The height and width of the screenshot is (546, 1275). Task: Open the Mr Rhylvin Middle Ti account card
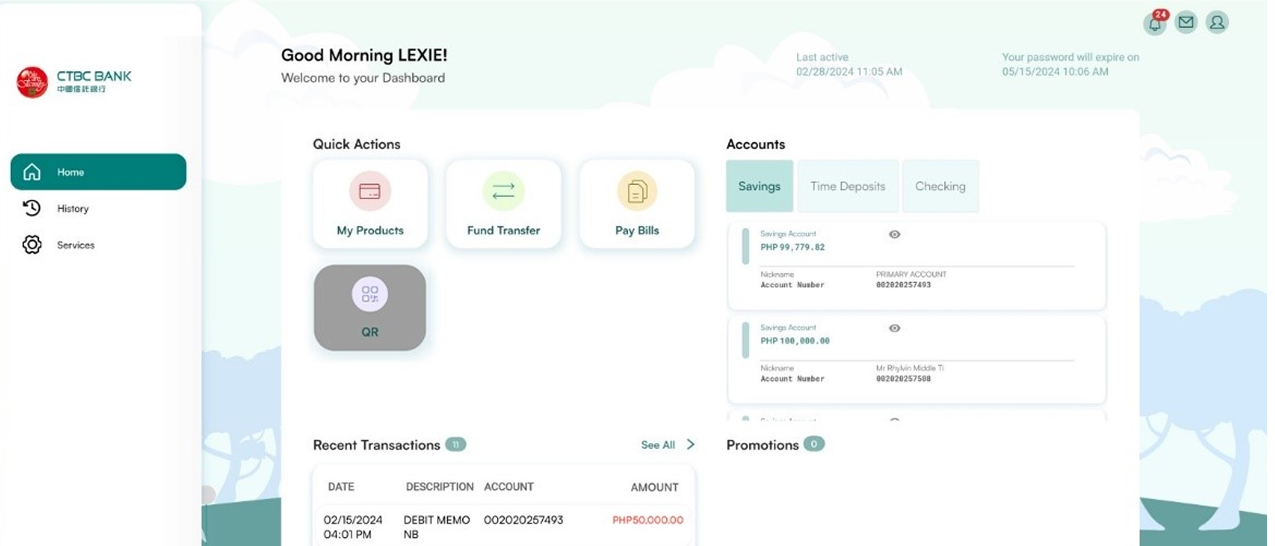pos(917,359)
